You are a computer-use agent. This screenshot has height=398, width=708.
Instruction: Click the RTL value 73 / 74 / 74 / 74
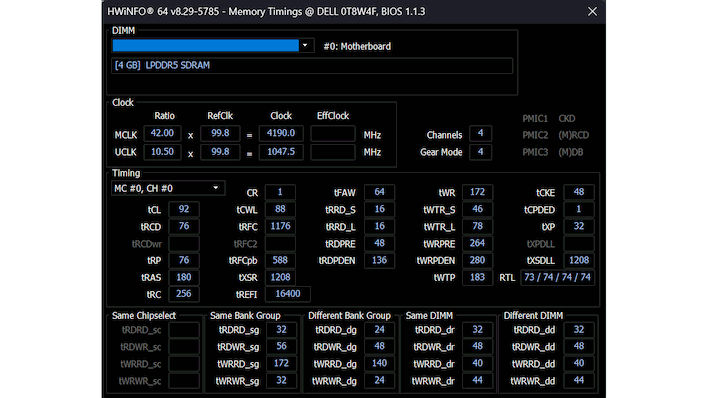pyautogui.click(x=557, y=277)
